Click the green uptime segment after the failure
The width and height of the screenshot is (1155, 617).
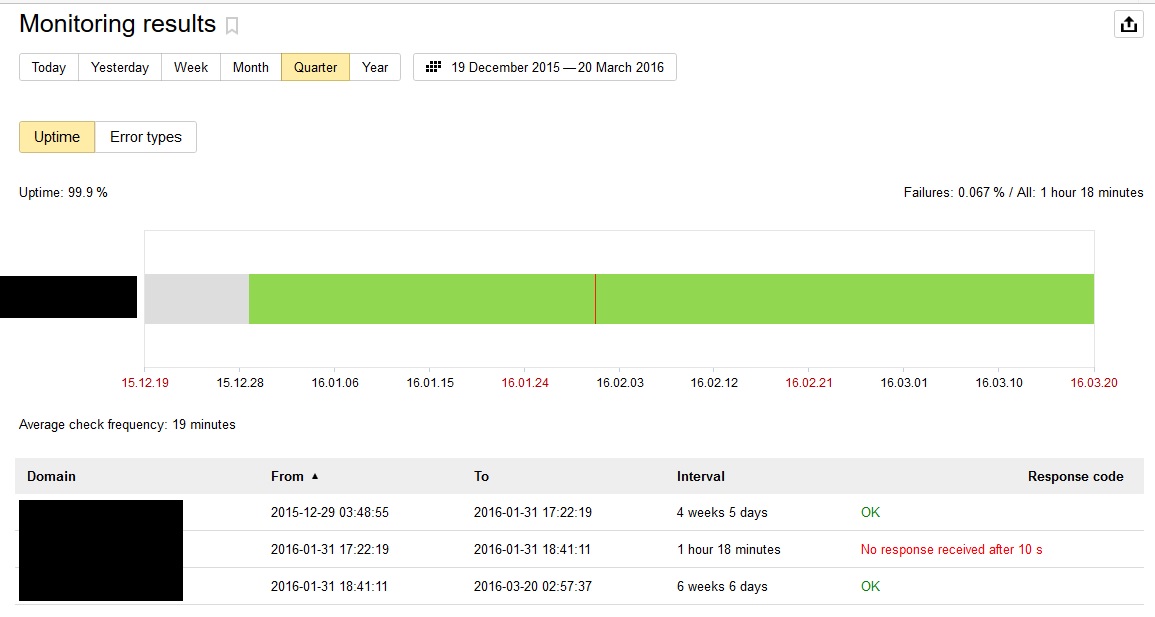pyautogui.click(x=845, y=299)
